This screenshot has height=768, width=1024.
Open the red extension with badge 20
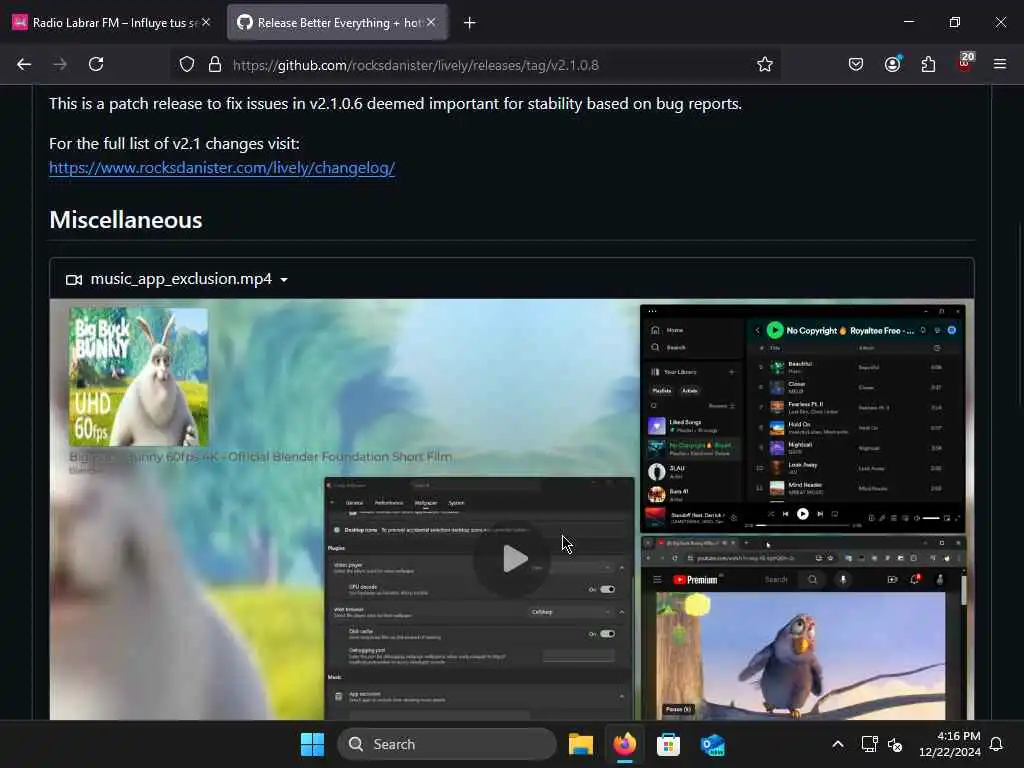pos(965,63)
